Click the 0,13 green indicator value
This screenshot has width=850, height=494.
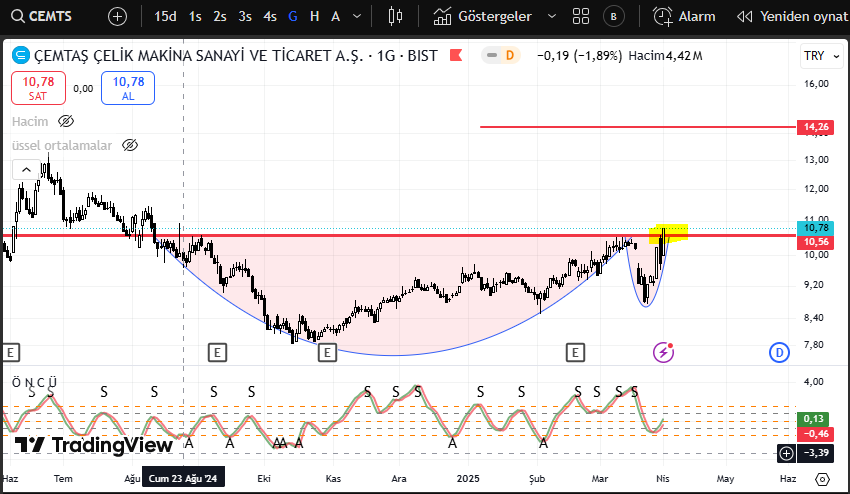click(x=813, y=419)
